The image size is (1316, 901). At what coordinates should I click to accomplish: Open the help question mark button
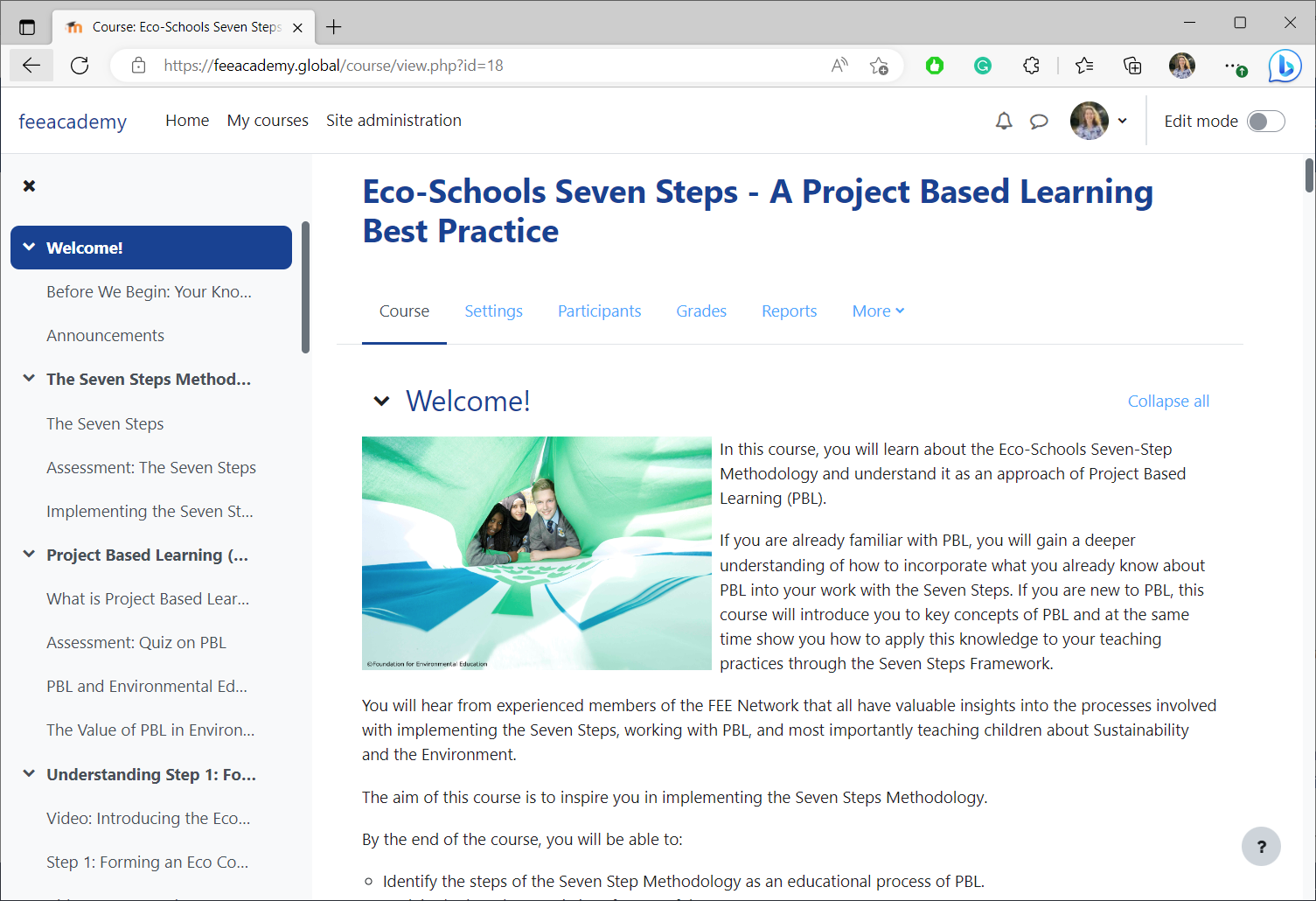coord(1261,846)
